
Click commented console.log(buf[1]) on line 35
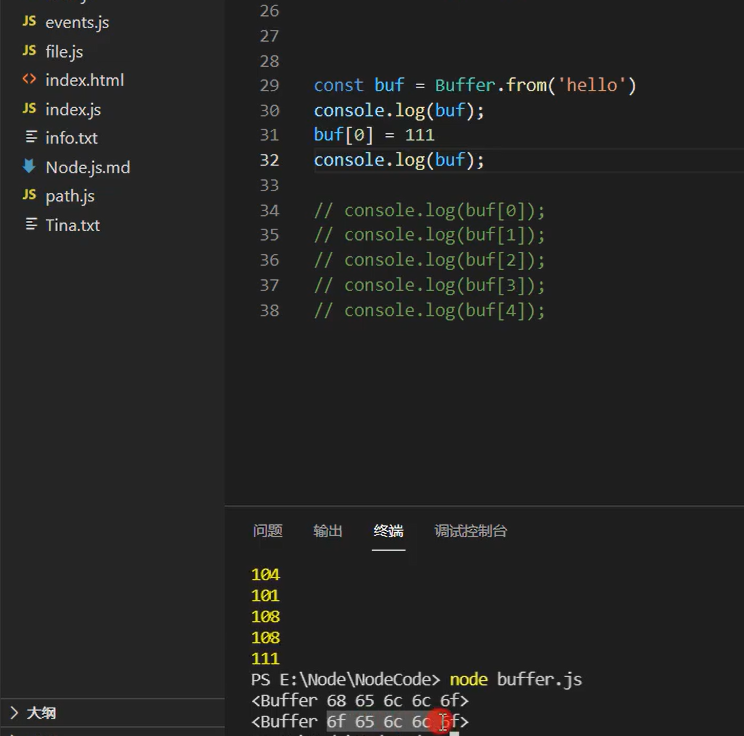click(429, 235)
